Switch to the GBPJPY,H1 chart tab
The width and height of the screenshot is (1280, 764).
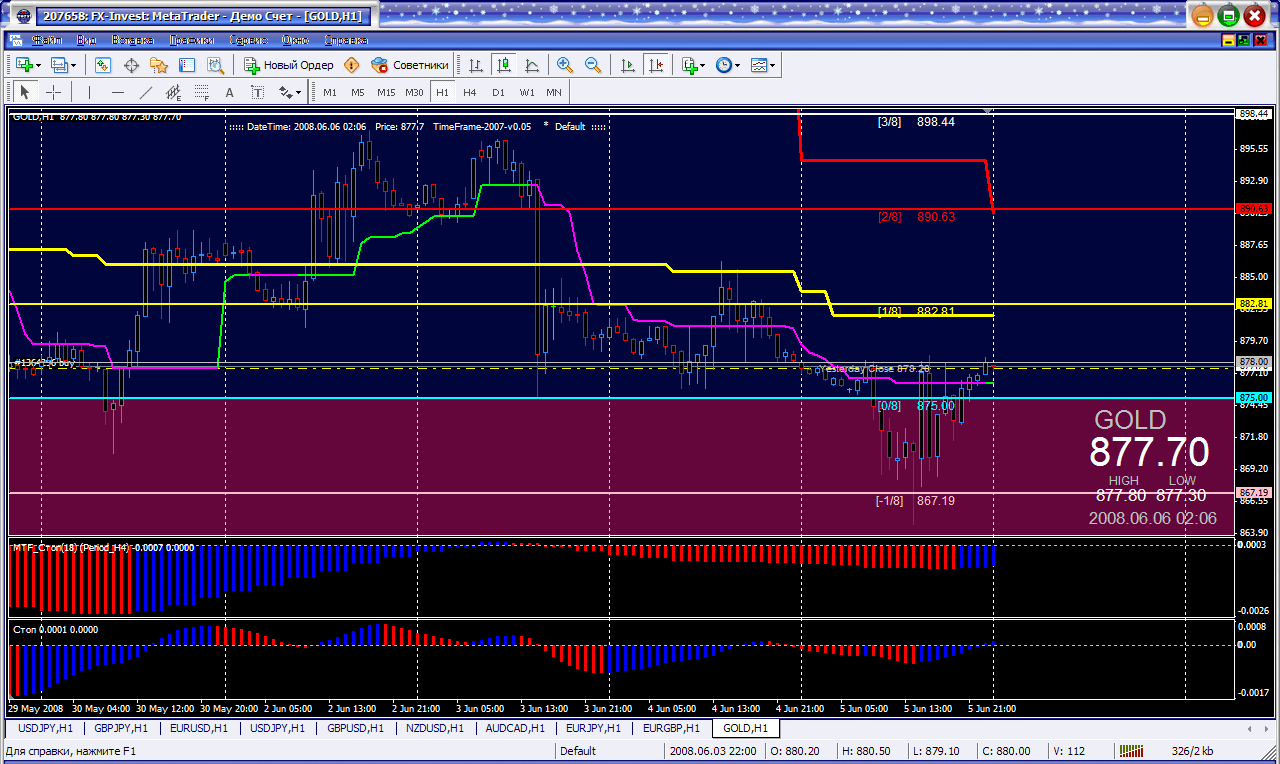(121, 729)
